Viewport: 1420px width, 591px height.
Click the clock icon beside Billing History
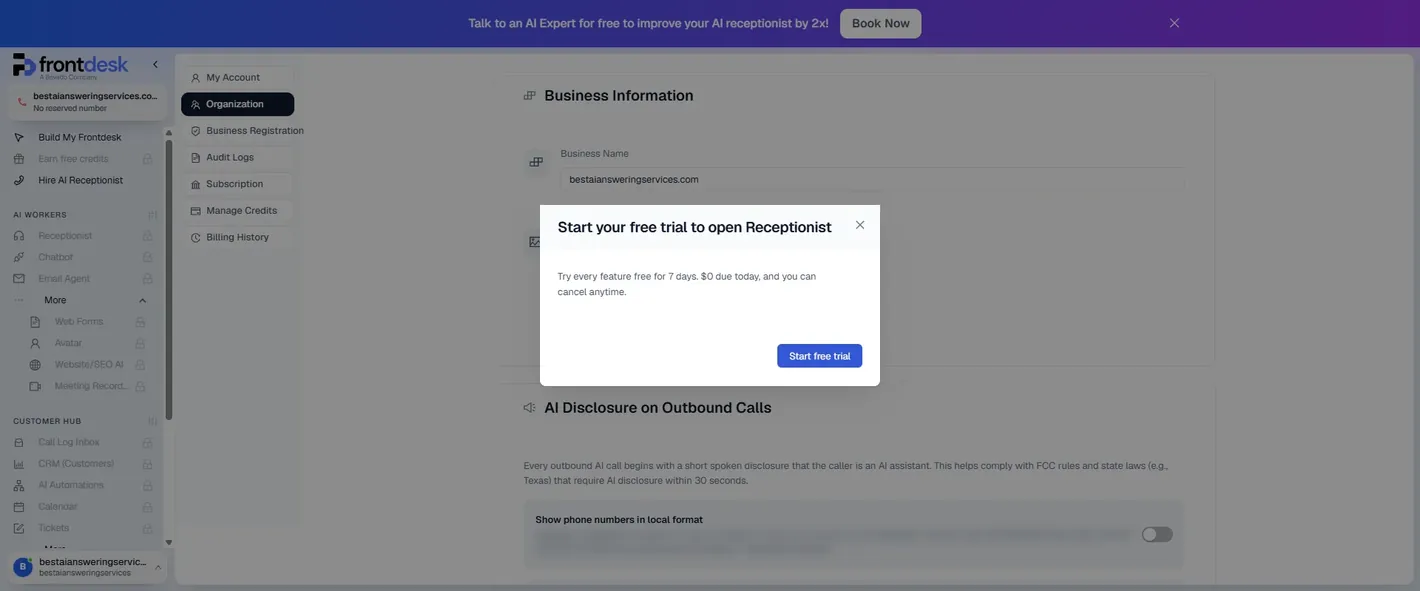click(195, 238)
